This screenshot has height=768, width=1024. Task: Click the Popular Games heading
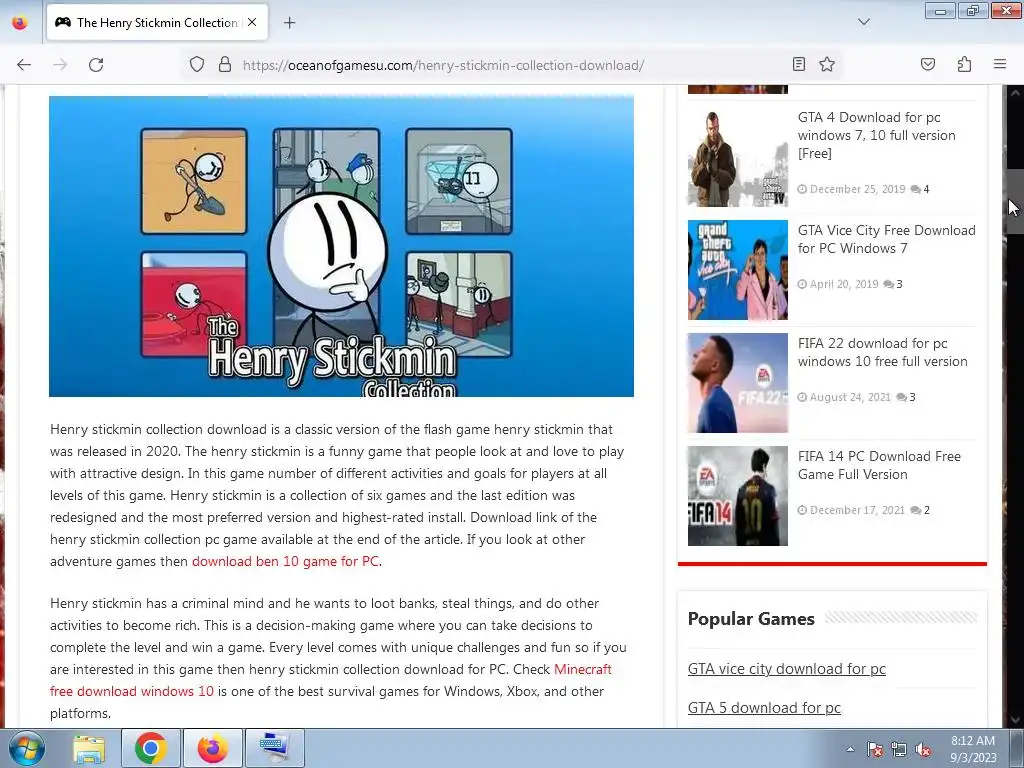[x=751, y=618]
